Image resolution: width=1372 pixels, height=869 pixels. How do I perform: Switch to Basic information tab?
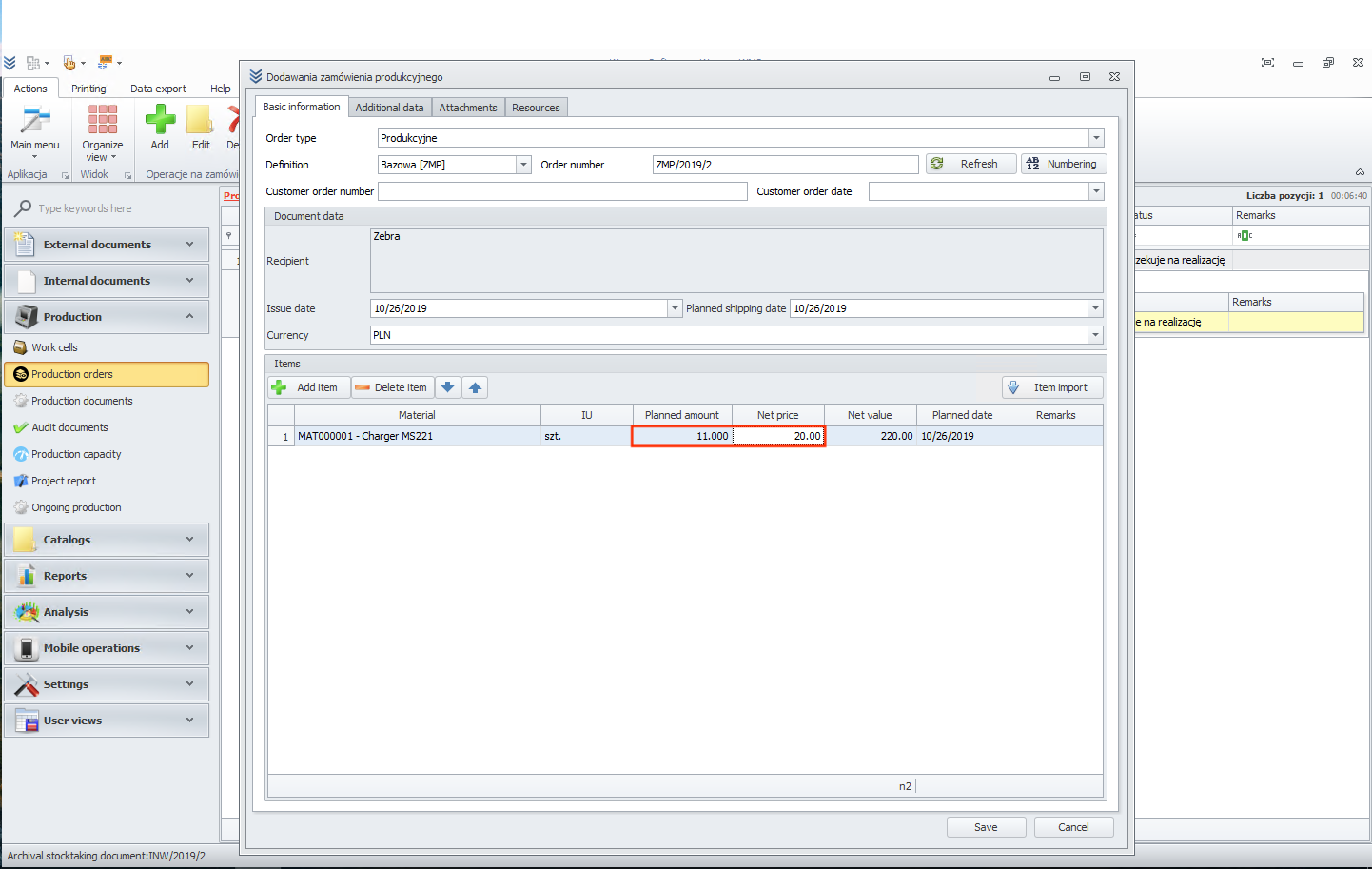coord(301,107)
